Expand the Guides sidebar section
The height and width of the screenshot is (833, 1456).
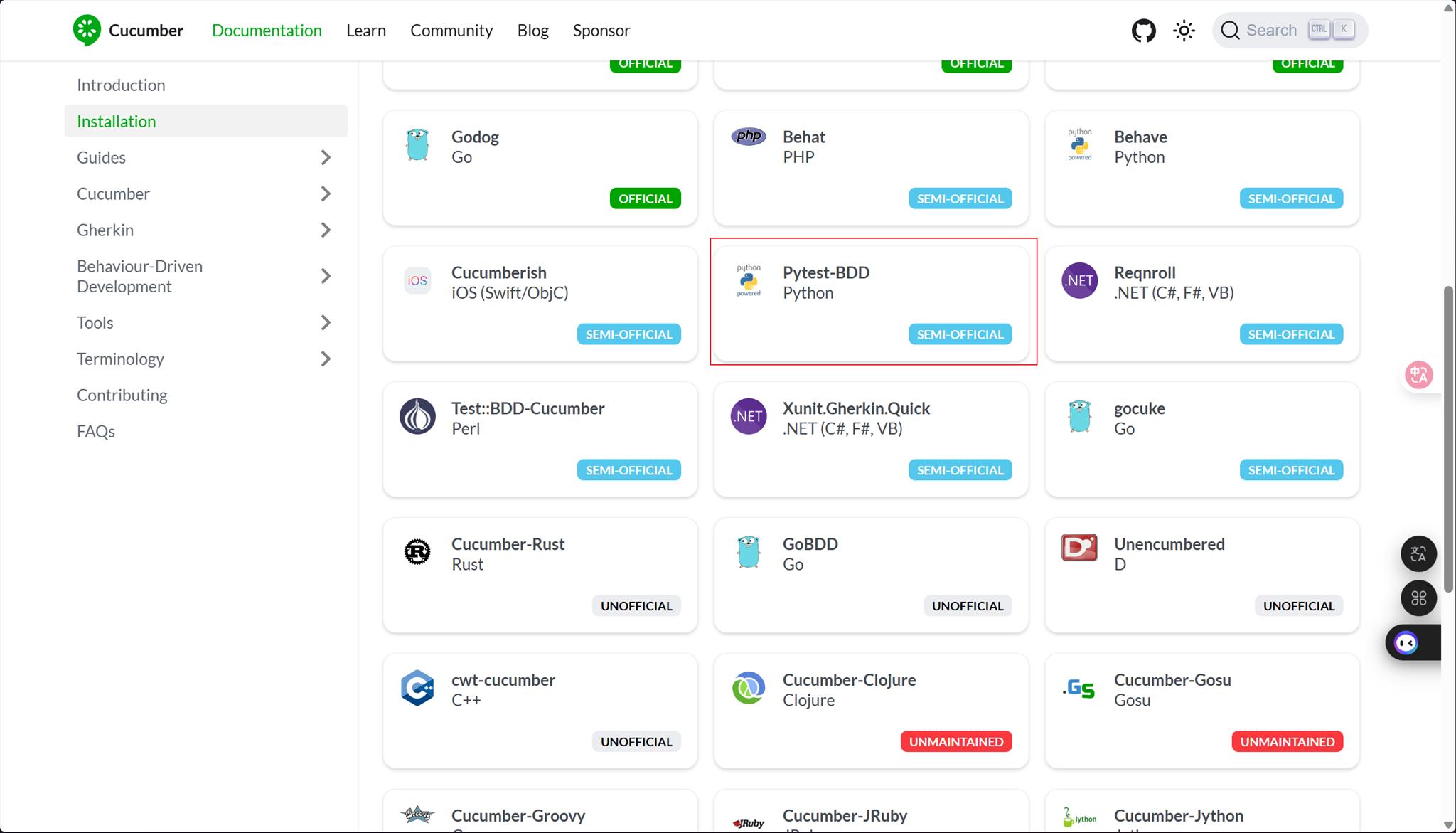pos(326,157)
